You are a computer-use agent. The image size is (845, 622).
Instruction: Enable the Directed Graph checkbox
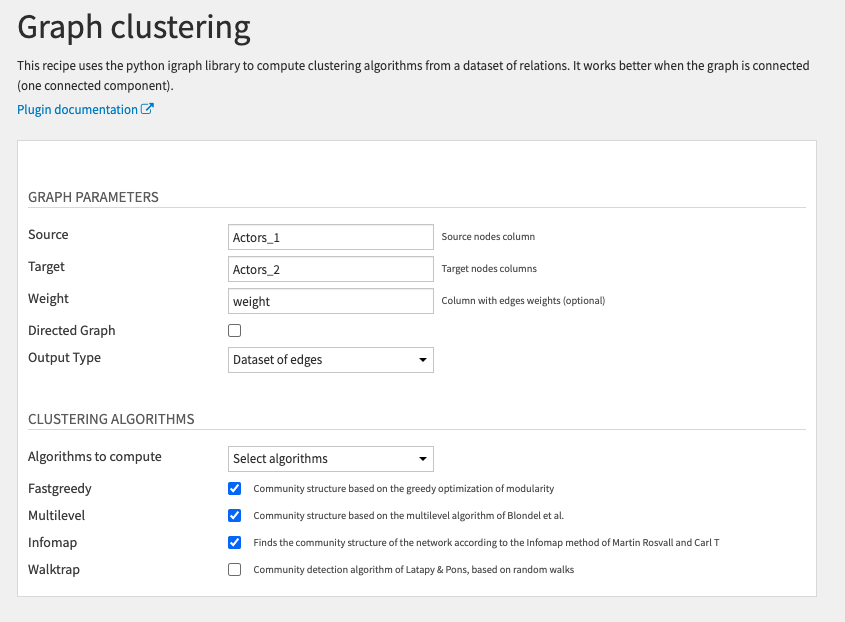coord(235,331)
